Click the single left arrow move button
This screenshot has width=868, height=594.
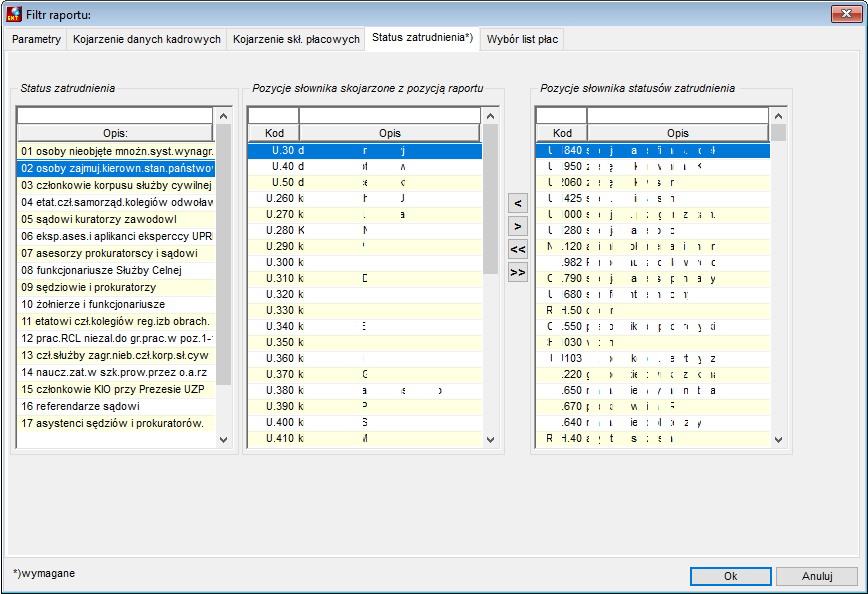coord(518,203)
